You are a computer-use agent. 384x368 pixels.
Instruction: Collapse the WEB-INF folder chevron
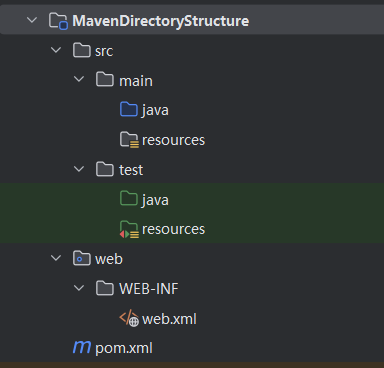click(79, 288)
